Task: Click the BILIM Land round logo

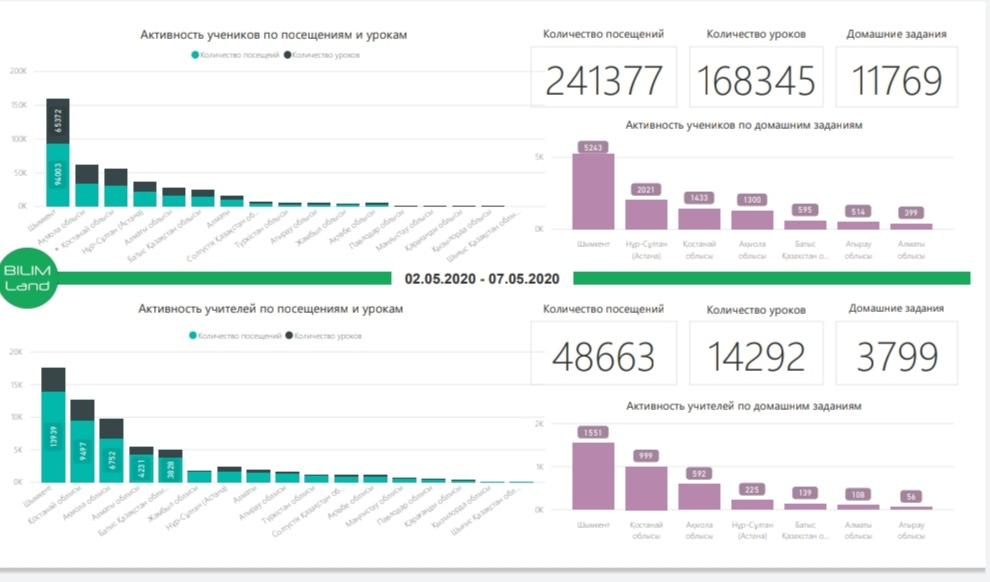Action: pyautogui.click(x=28, y=278)
